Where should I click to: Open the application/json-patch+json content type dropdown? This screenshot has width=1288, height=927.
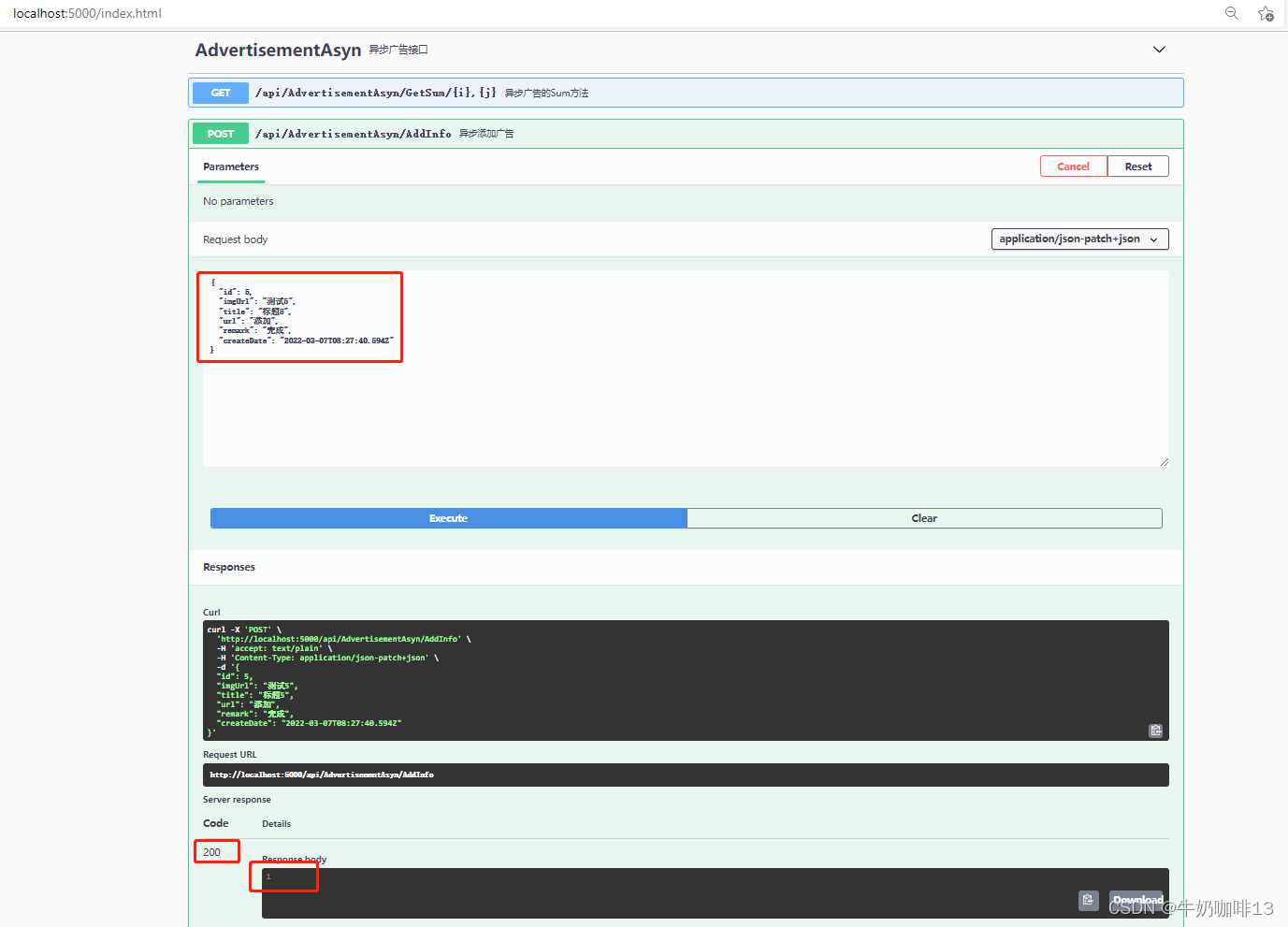pyautogui.click(x=1079, y=239)
